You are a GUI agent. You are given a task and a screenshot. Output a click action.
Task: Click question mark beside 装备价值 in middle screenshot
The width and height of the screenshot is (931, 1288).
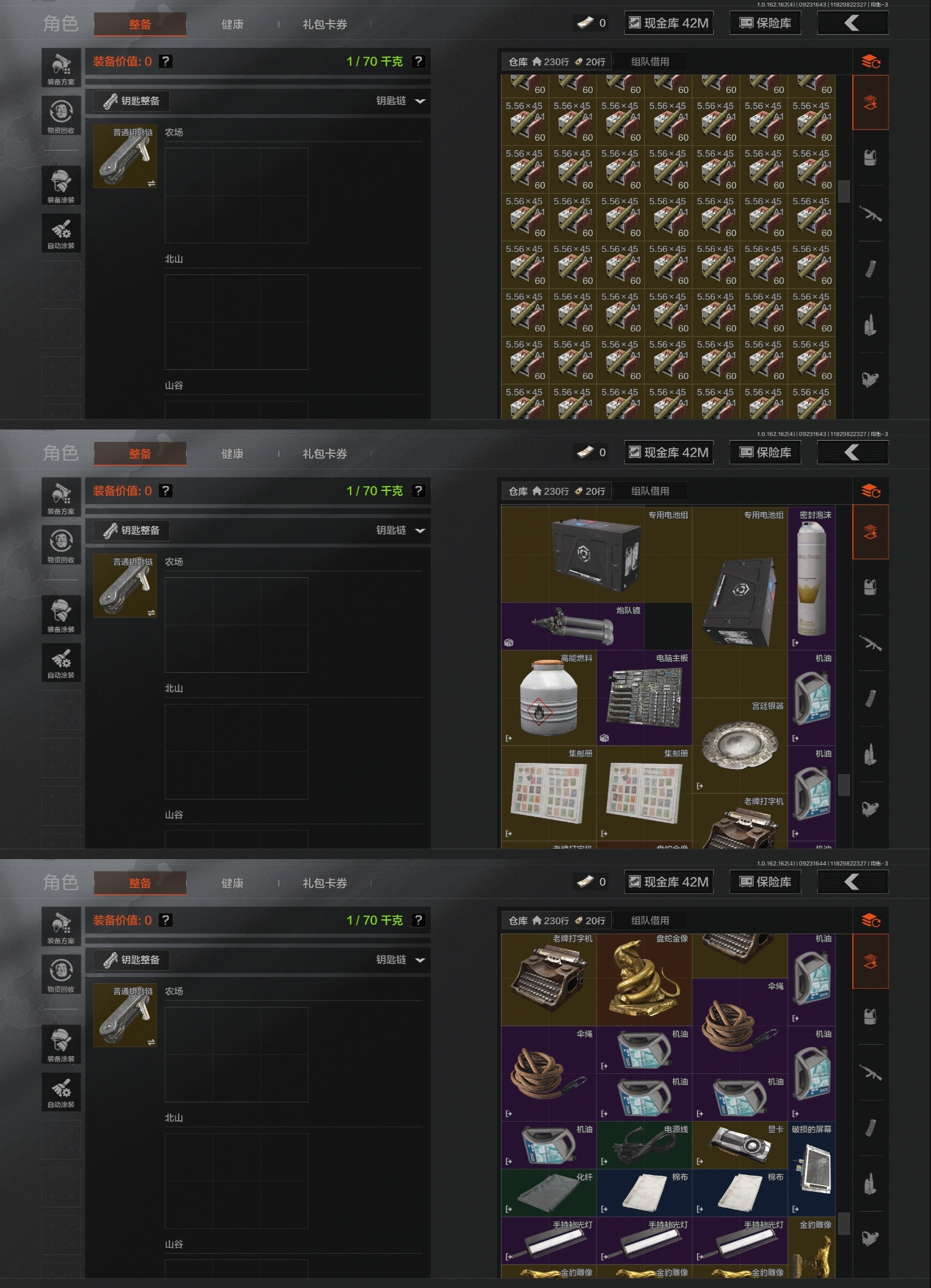pos(165,491)
